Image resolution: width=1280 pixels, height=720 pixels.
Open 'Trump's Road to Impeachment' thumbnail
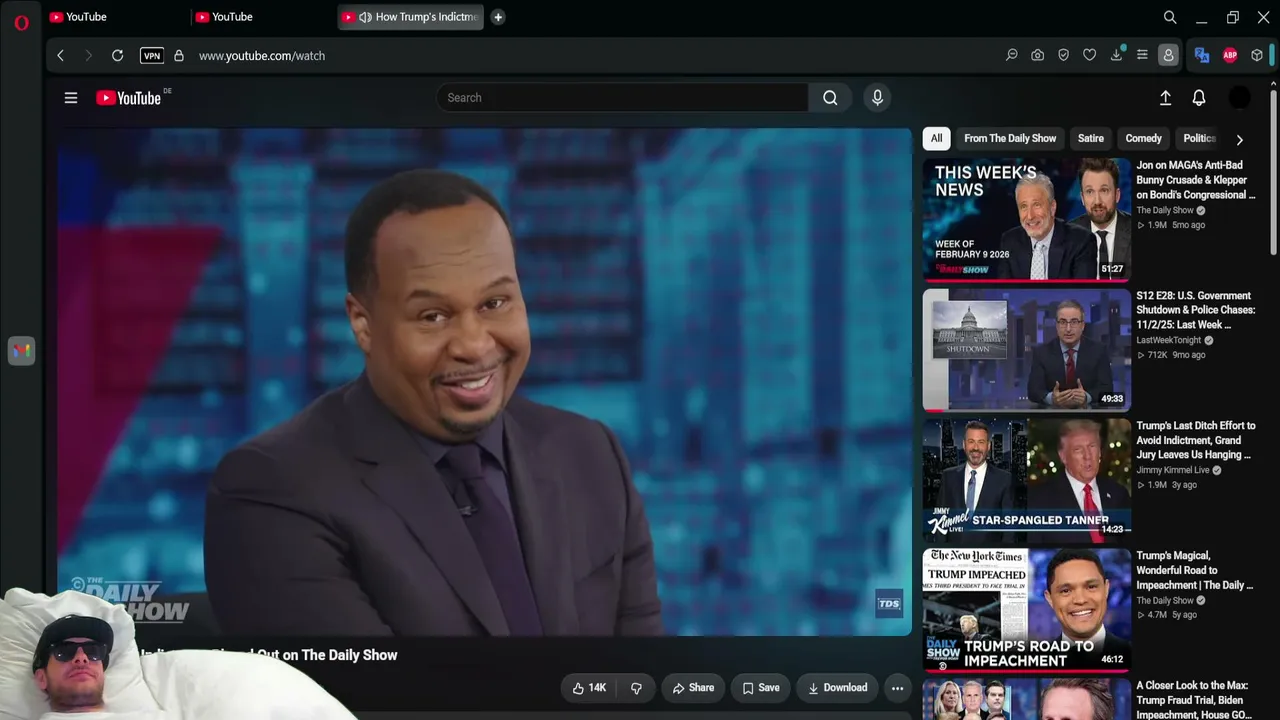pos(1027,610)
